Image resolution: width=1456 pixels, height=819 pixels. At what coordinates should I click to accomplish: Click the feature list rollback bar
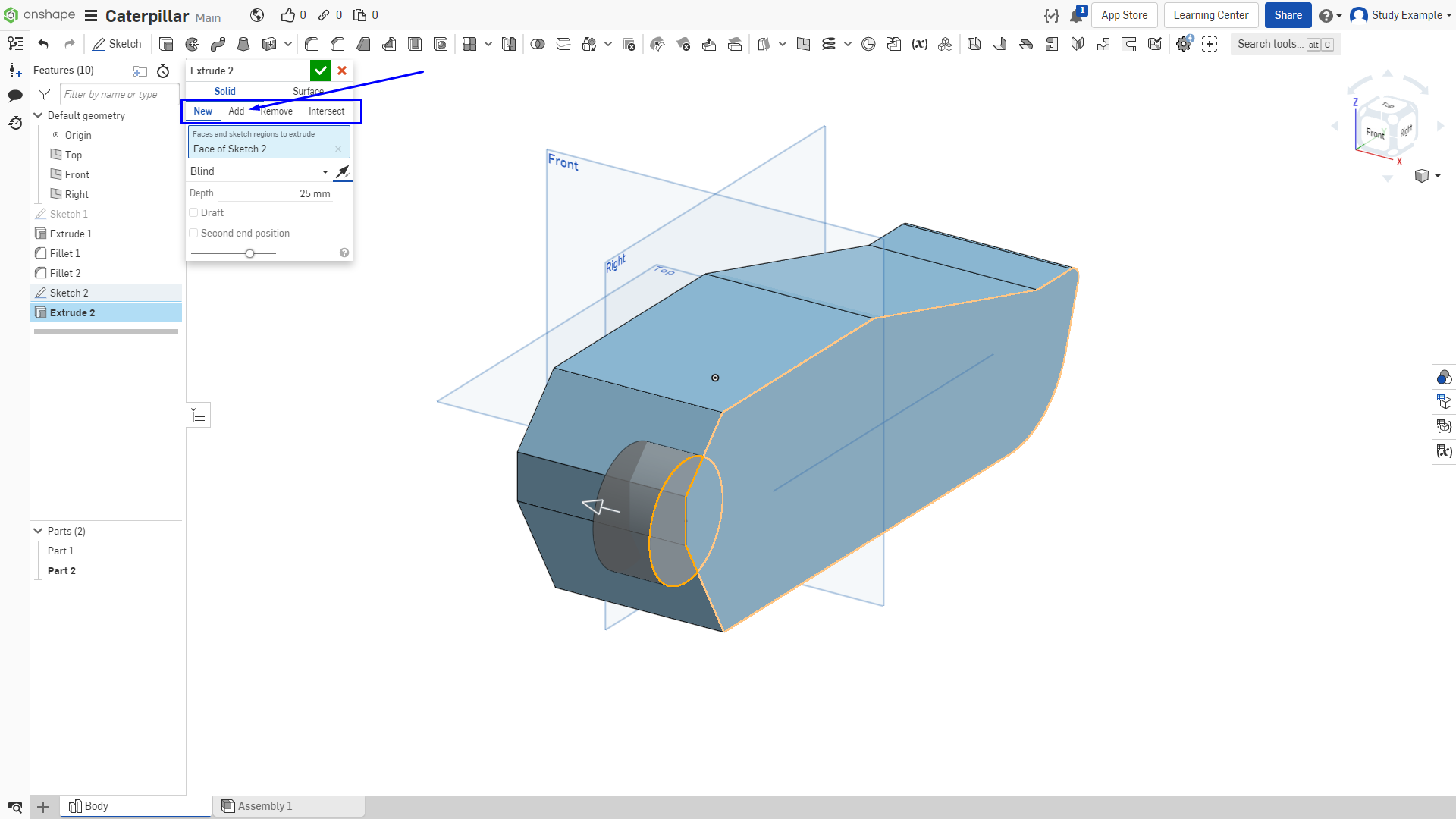[106, 331]
